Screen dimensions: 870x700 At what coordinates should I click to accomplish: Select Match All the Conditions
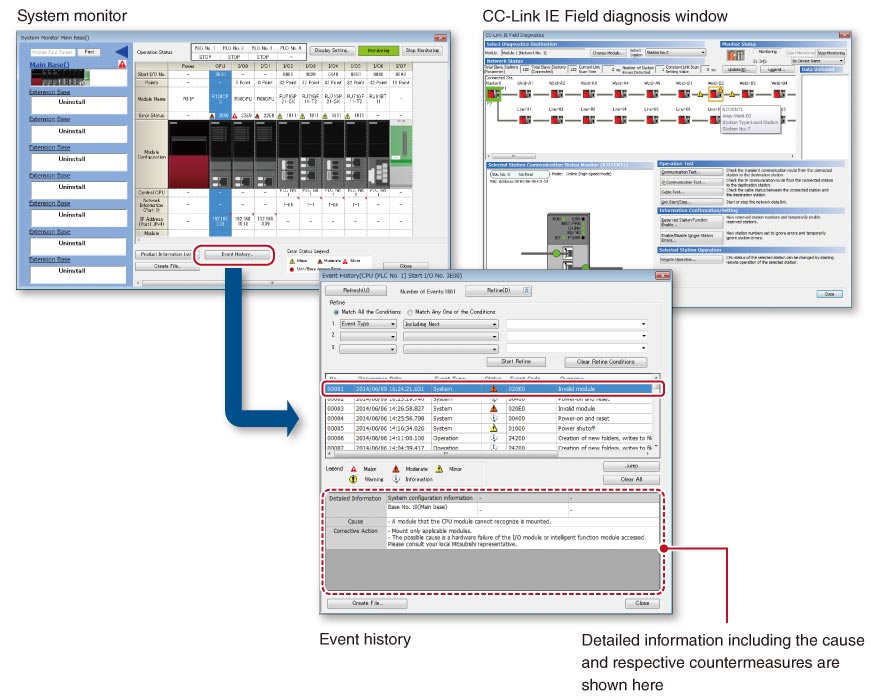[x=334, y=311]
